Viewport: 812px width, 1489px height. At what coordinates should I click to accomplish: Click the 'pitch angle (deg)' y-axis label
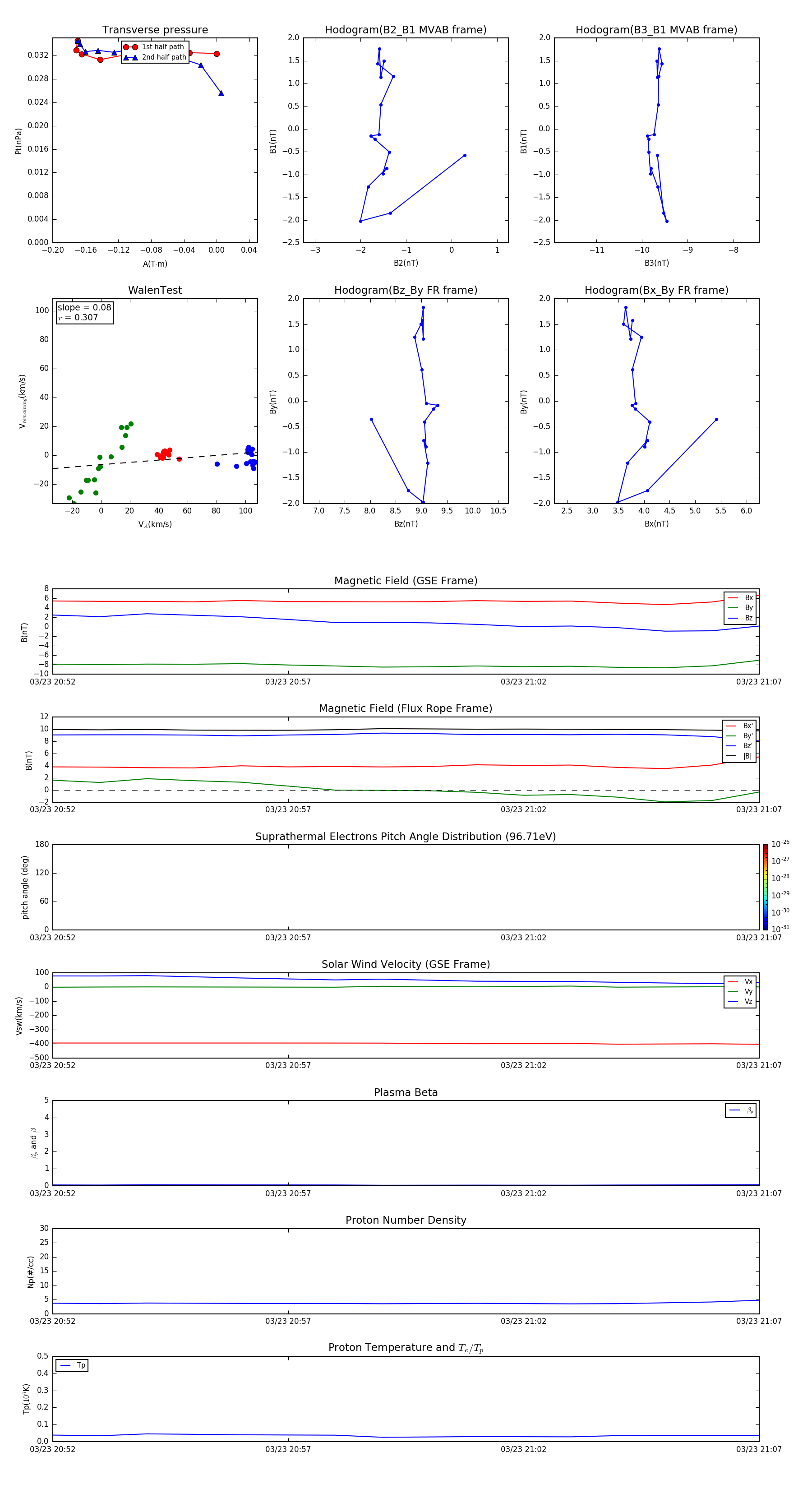coord(25,887)
